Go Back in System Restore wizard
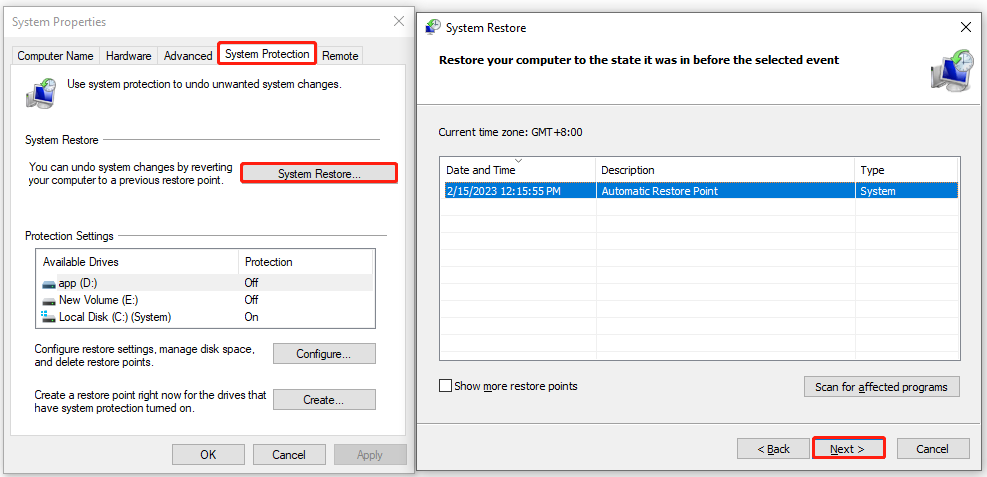The height and width of the screenshot is (477, 987). pyautogui.click(x=774, y=449)
